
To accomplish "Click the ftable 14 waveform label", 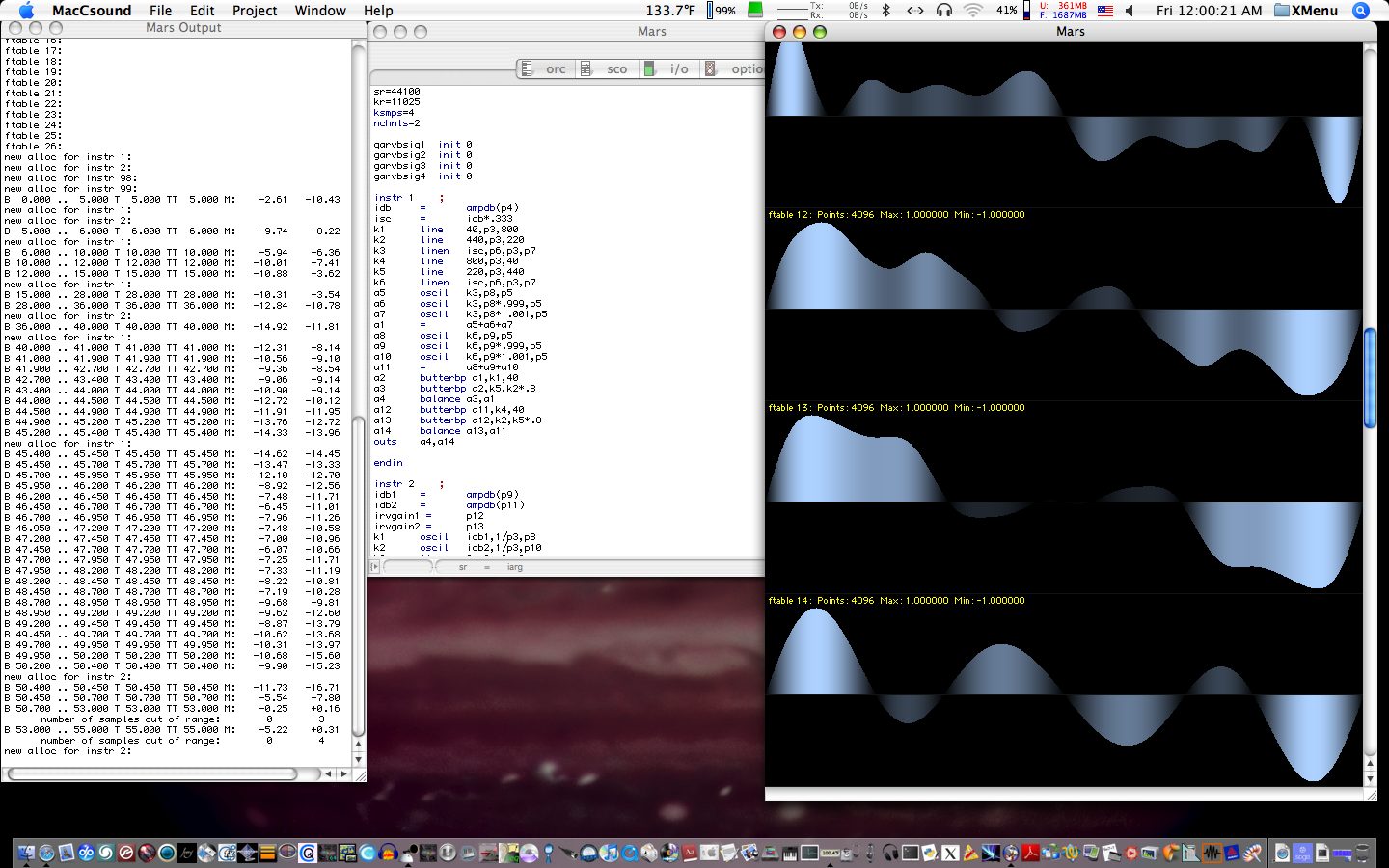I will pos(896,601).
